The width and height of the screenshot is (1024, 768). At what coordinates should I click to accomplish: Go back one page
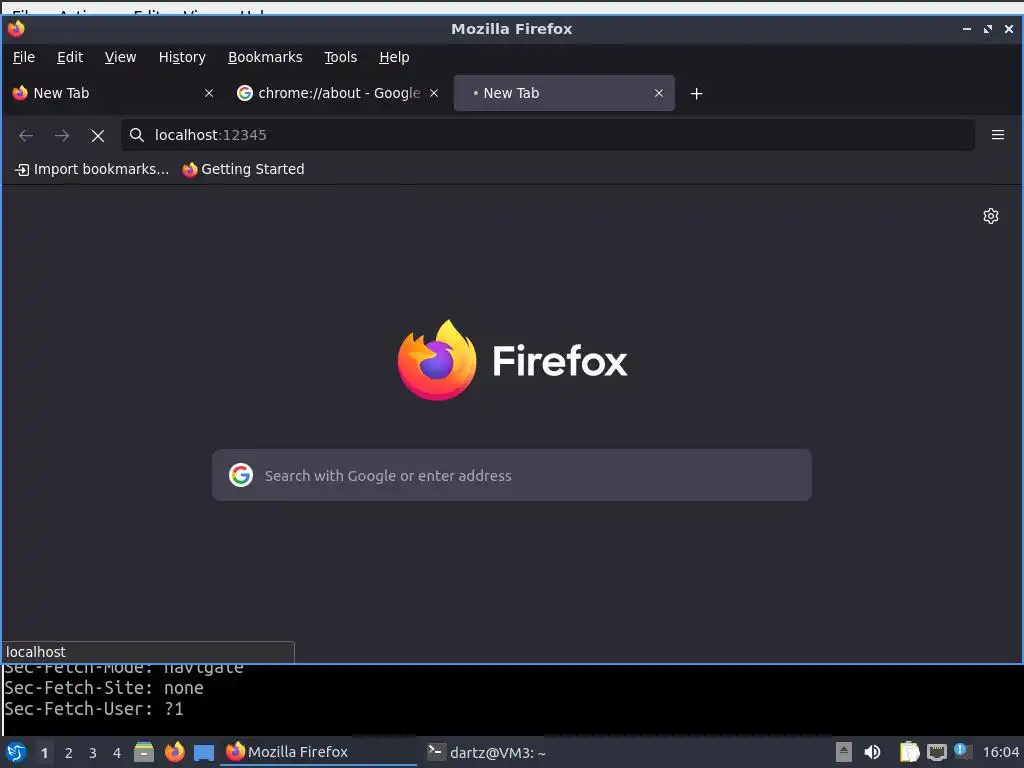click(26, 135)
